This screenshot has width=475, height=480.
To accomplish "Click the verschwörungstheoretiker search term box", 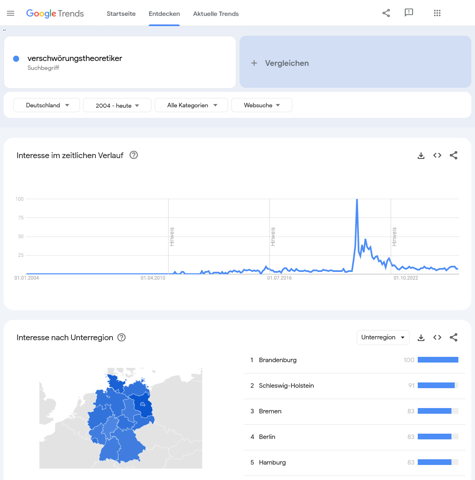I will [120, 62].
